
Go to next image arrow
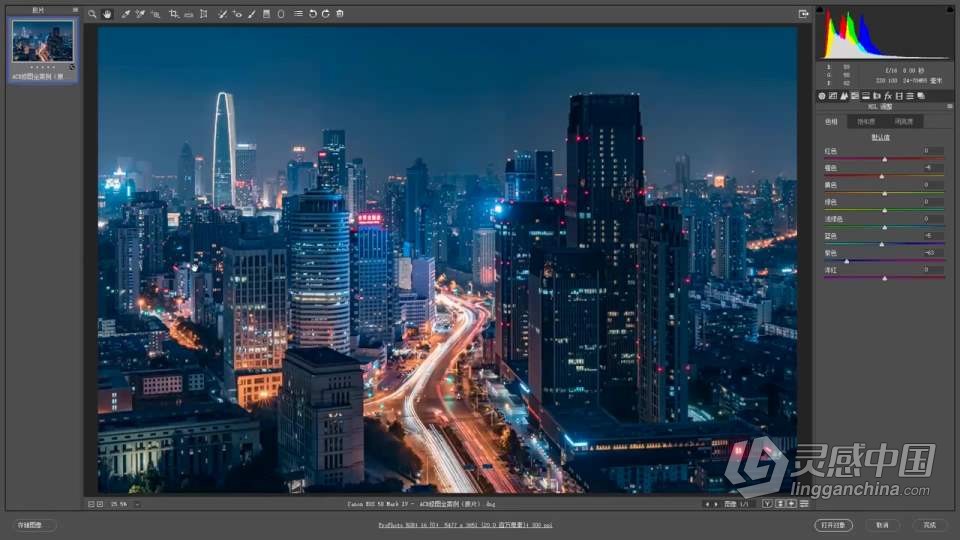coord(716,504)
